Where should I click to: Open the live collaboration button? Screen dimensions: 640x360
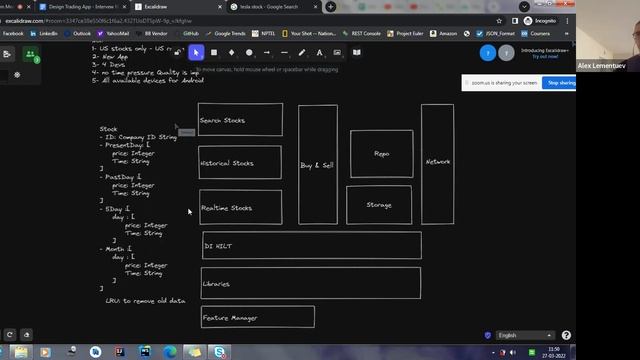click(31, 54)
